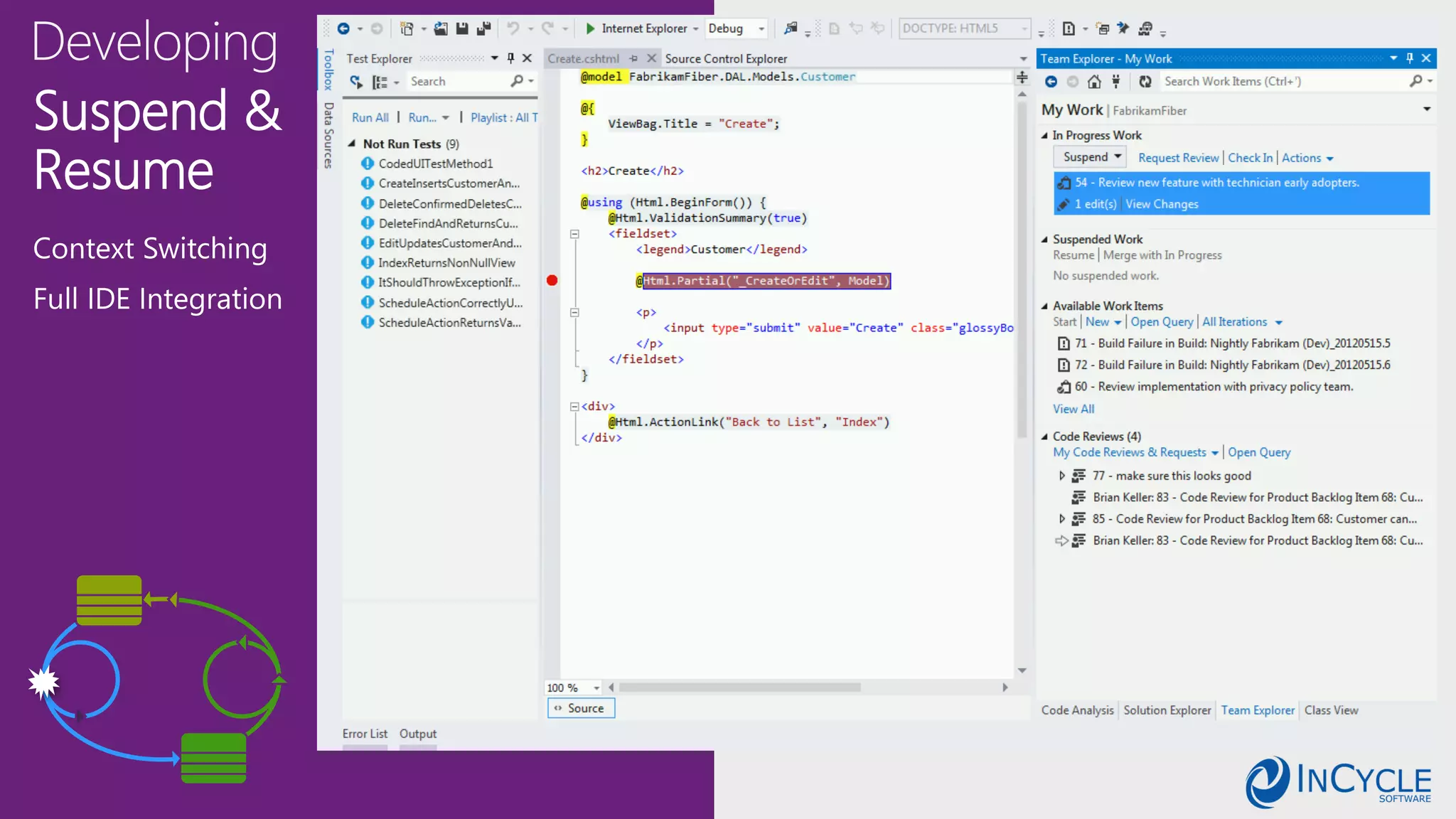1456x819 pixels.
Task: Click Merge with In Progress link
Action: point(1162,255)
